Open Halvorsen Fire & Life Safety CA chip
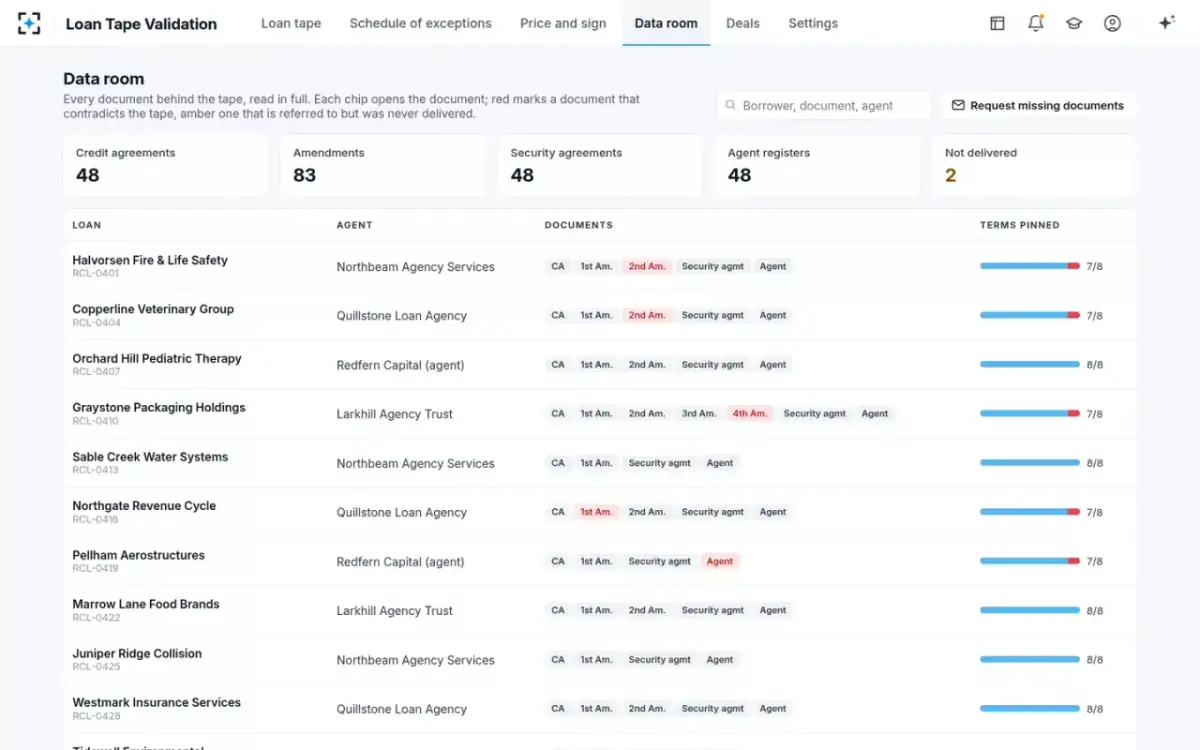The height and width of the screenshot is (750, 1200). (558, 266)
